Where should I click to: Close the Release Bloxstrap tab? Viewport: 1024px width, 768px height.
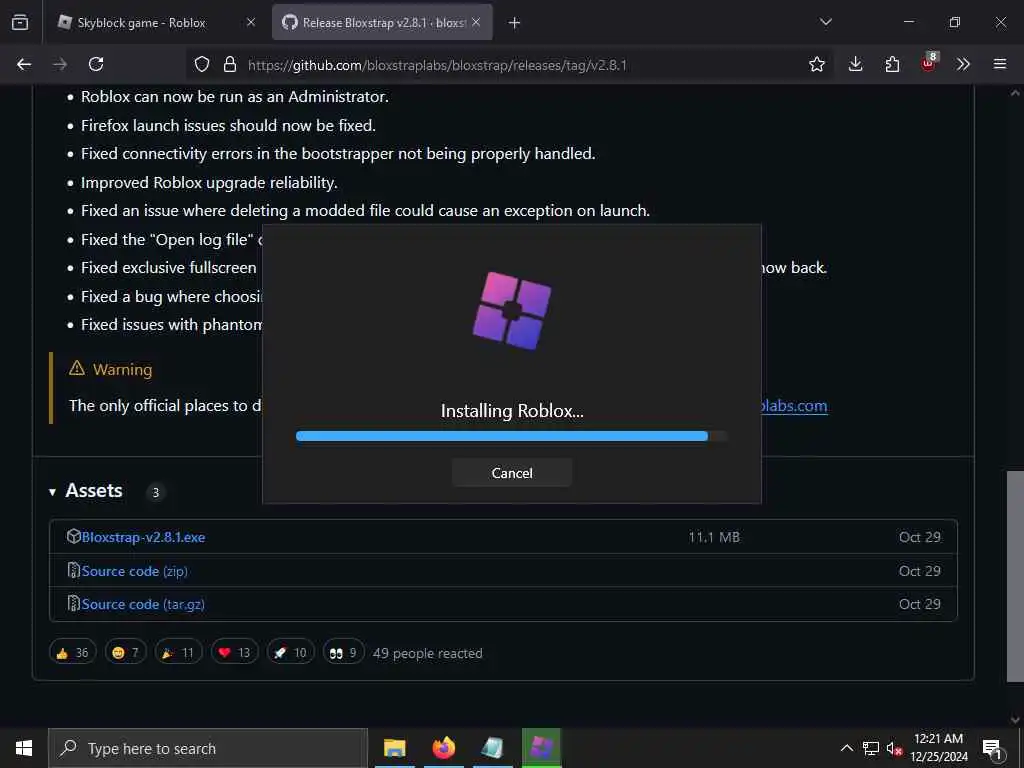(x=476, y=22)
